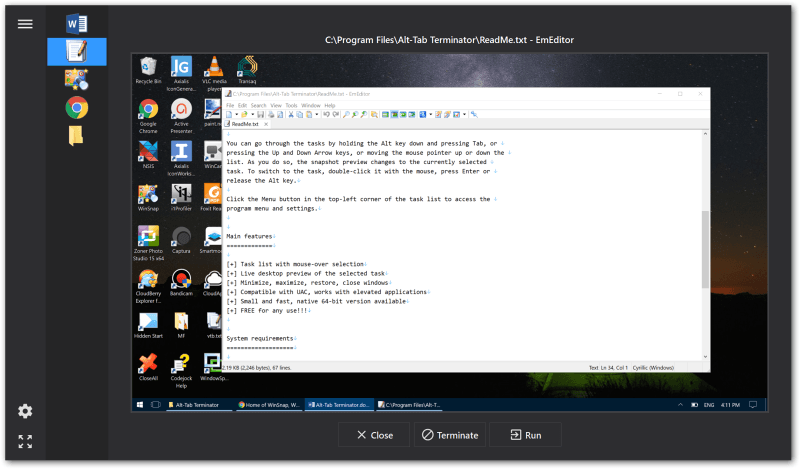The width and height of the screenshot is (800, 469).
Task: Open the Tools menu in EmEditor preview
Action: (x=291, y=106)
